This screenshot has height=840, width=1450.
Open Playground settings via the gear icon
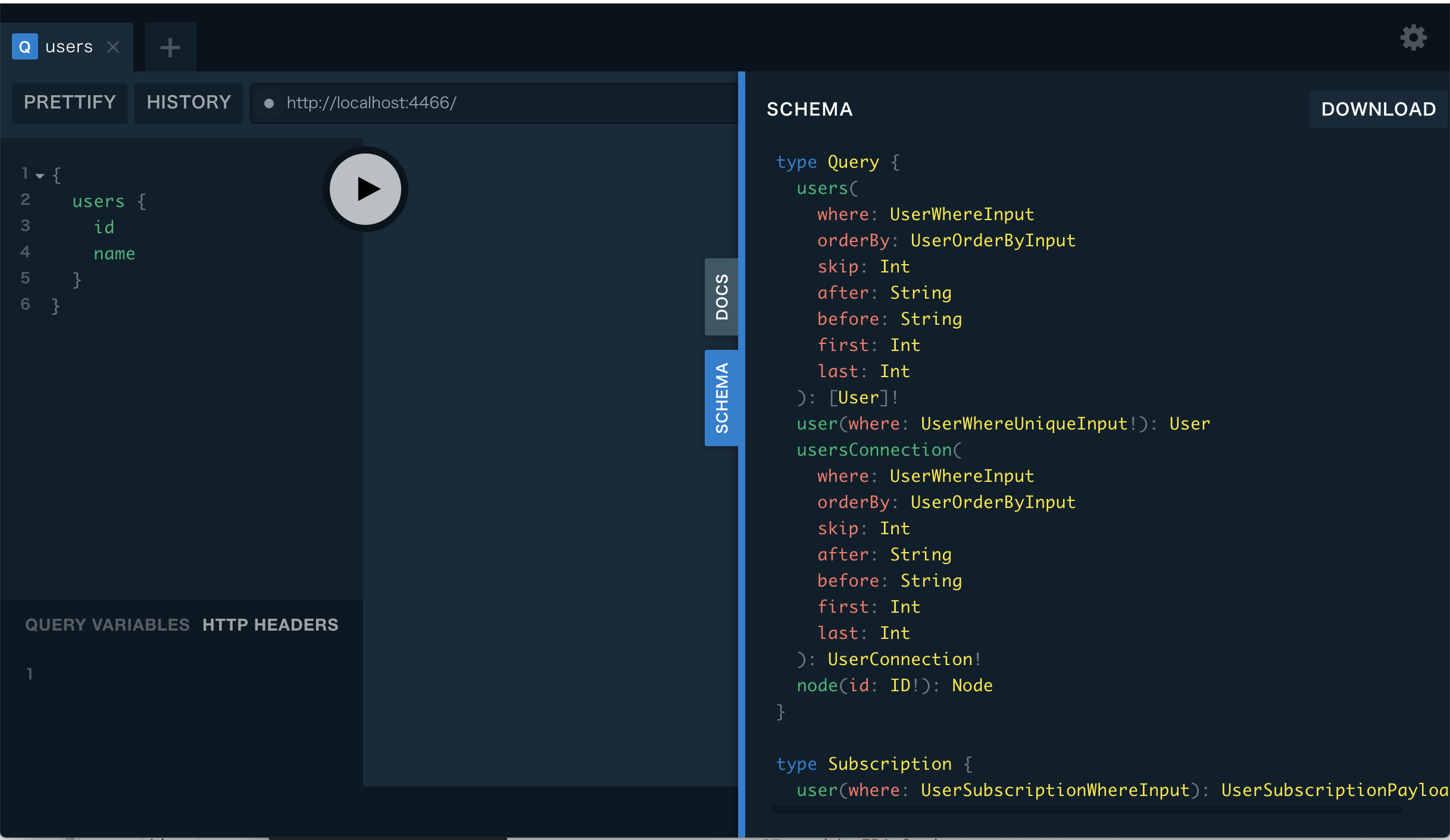click(1413, 37)
